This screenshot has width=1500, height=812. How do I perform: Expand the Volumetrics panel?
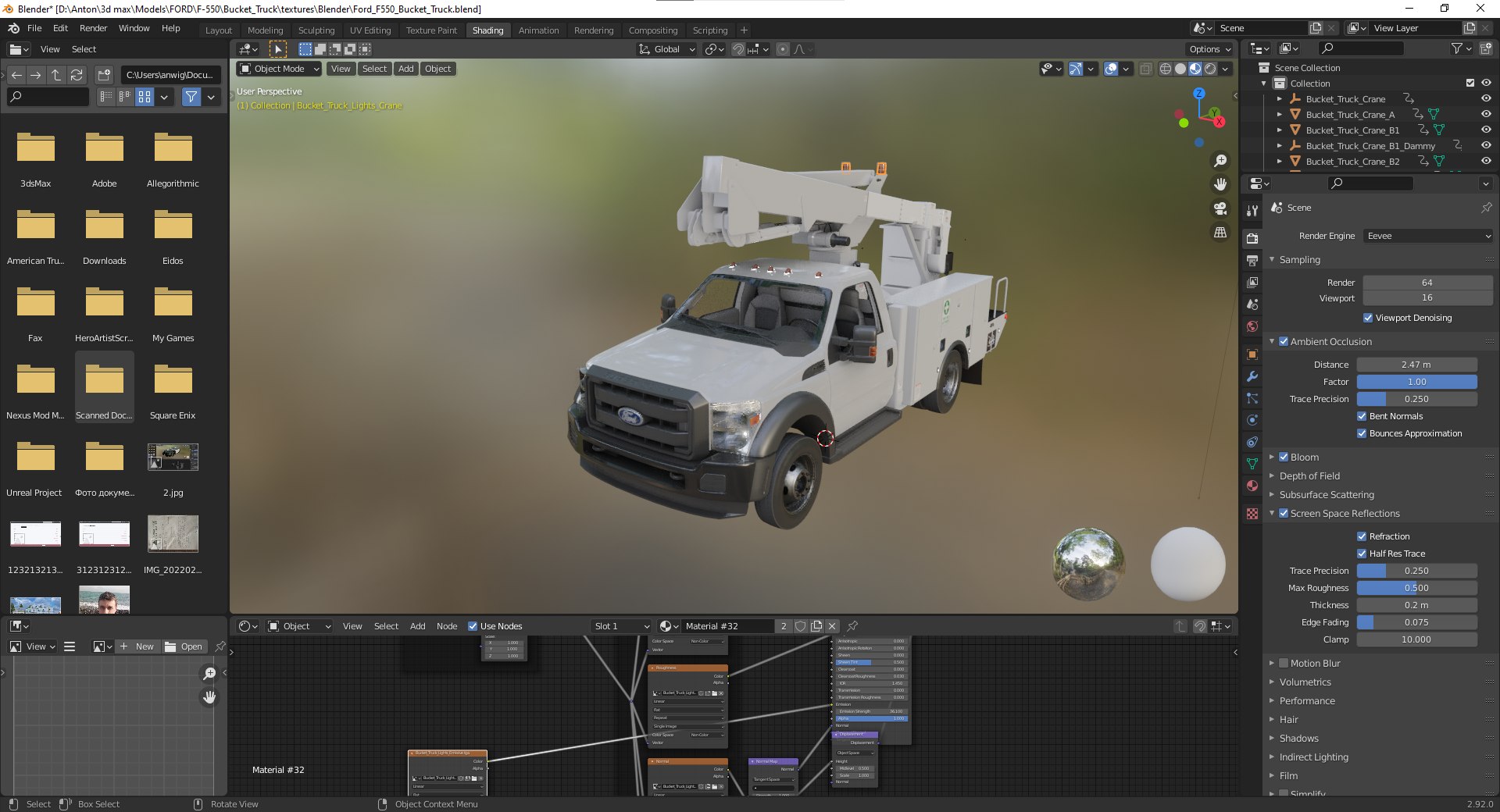pos(1305,682)
